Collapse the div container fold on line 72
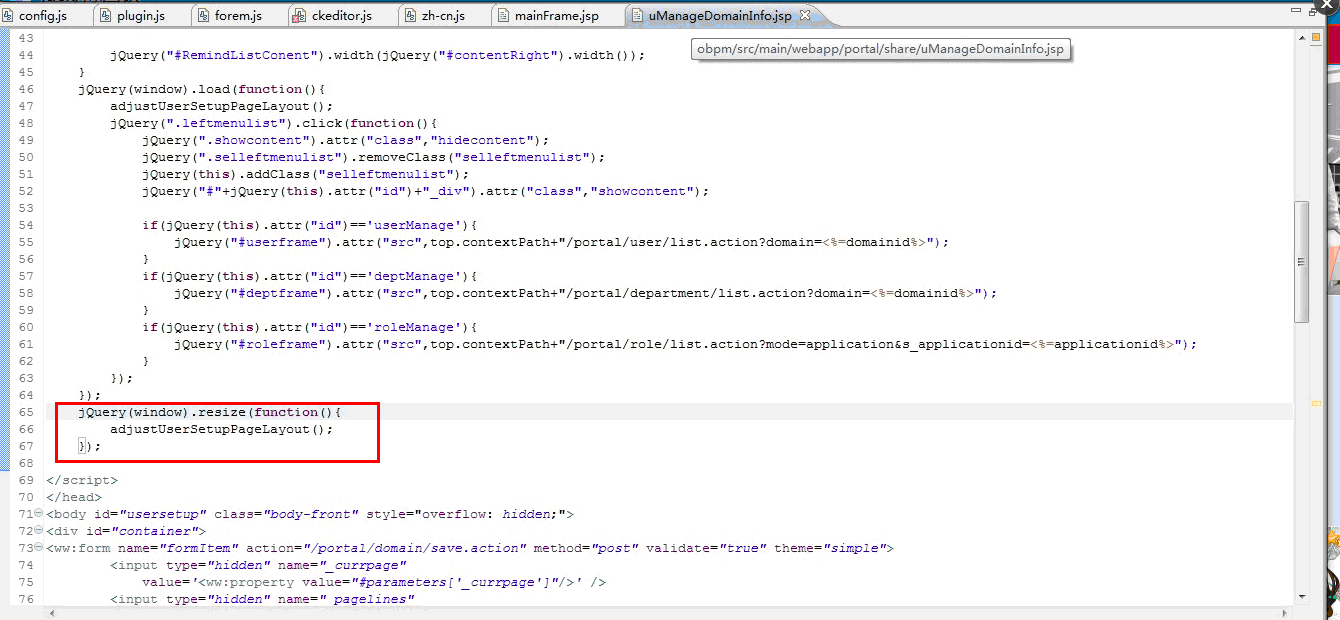Viewport: 1340px width, 620px height. tap(38, 531)
